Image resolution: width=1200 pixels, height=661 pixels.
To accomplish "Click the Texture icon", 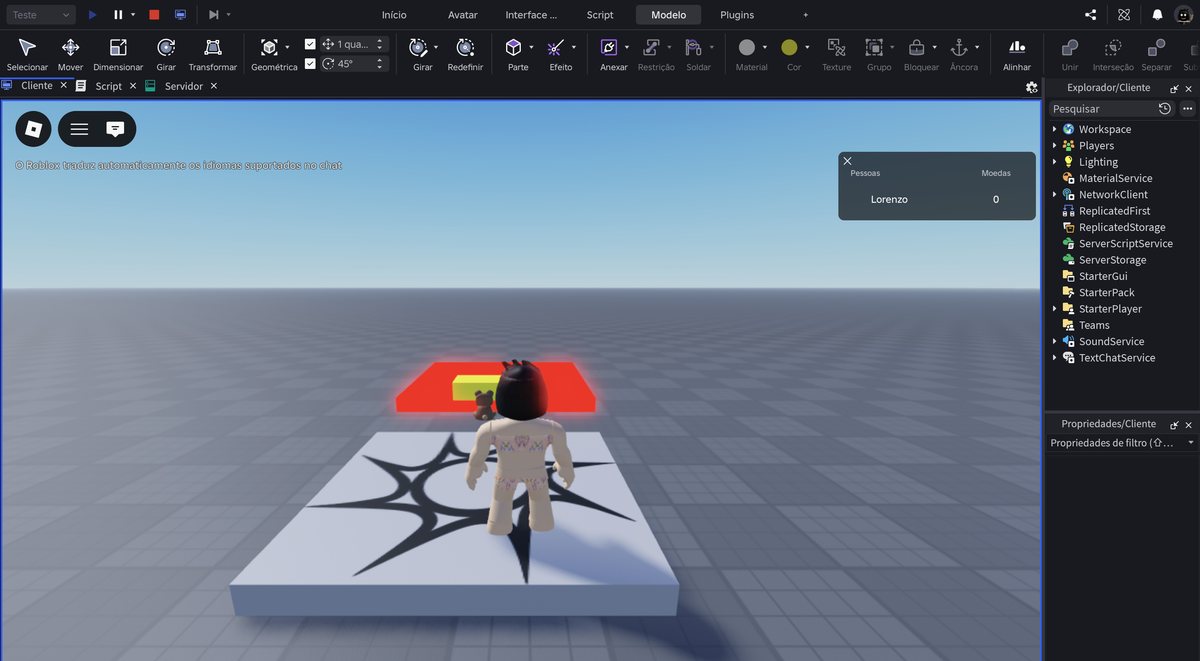I will 836,48.
